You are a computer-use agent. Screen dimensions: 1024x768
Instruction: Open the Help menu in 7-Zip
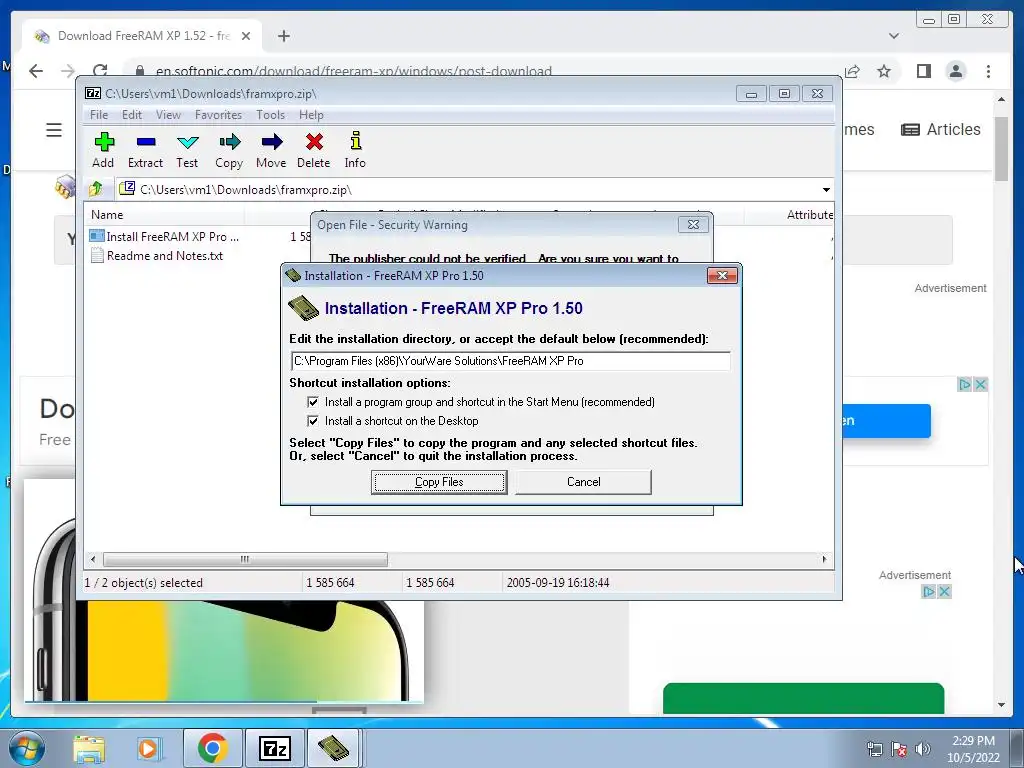[x=312, y=115]
